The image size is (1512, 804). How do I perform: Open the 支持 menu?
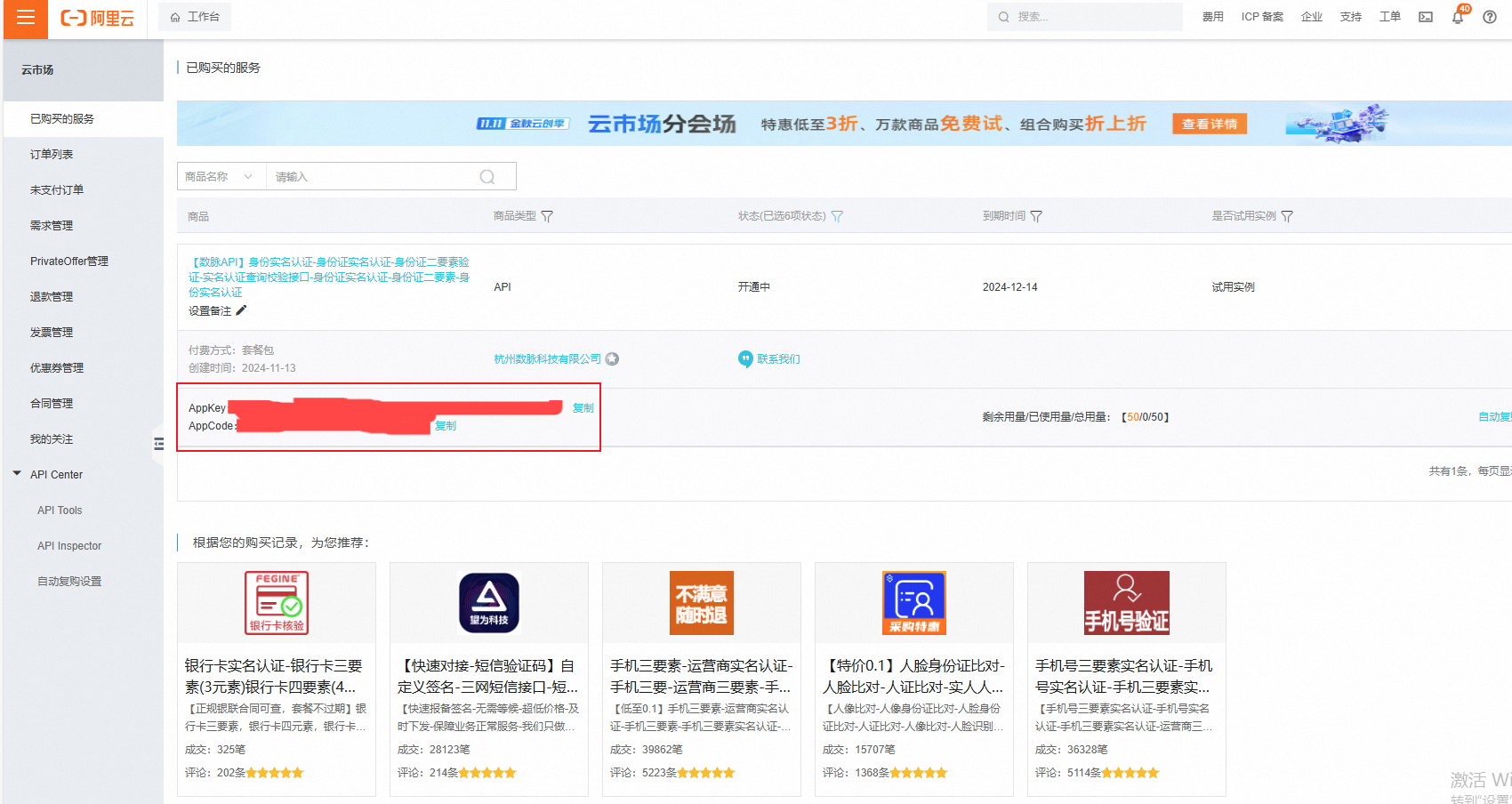click(x=1351, y=17)
